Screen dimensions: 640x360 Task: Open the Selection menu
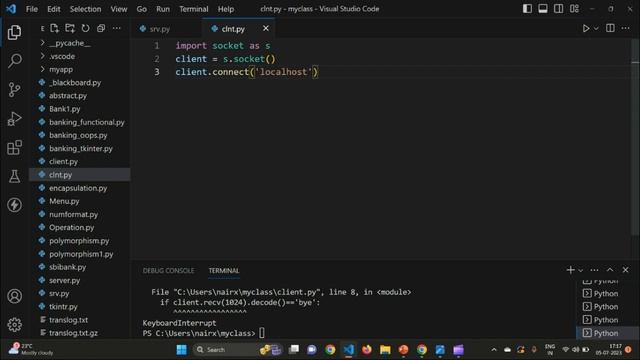85,9
